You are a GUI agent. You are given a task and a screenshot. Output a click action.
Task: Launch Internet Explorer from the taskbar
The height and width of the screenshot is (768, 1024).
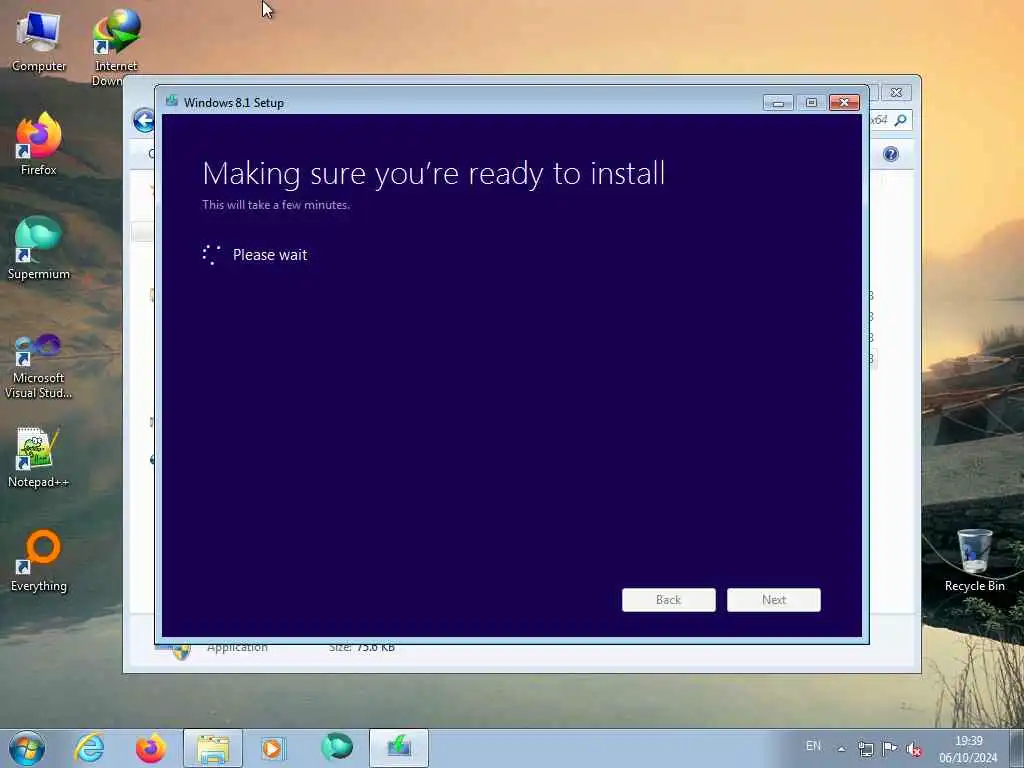tap(89, 748)
